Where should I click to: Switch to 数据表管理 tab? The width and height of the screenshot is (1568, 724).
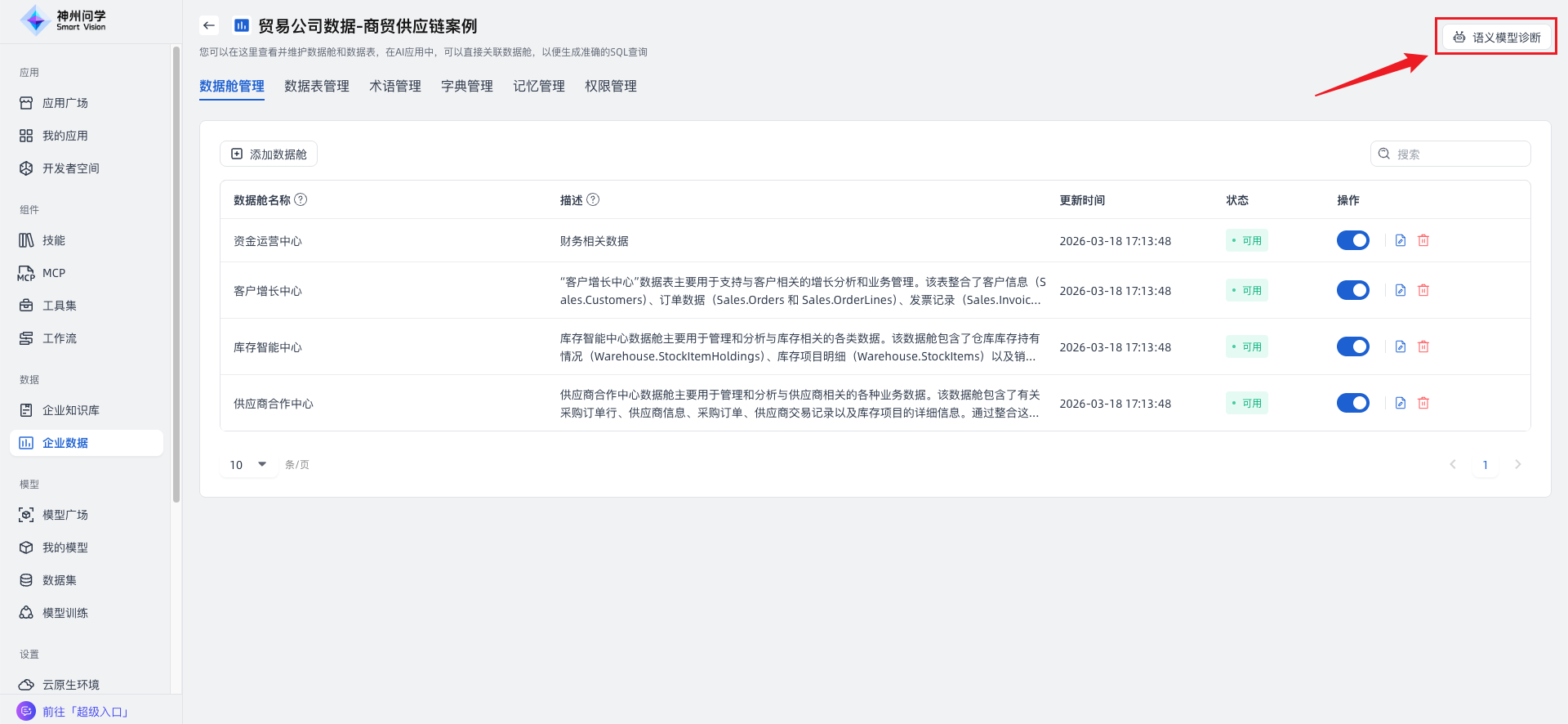click(316, 86)
